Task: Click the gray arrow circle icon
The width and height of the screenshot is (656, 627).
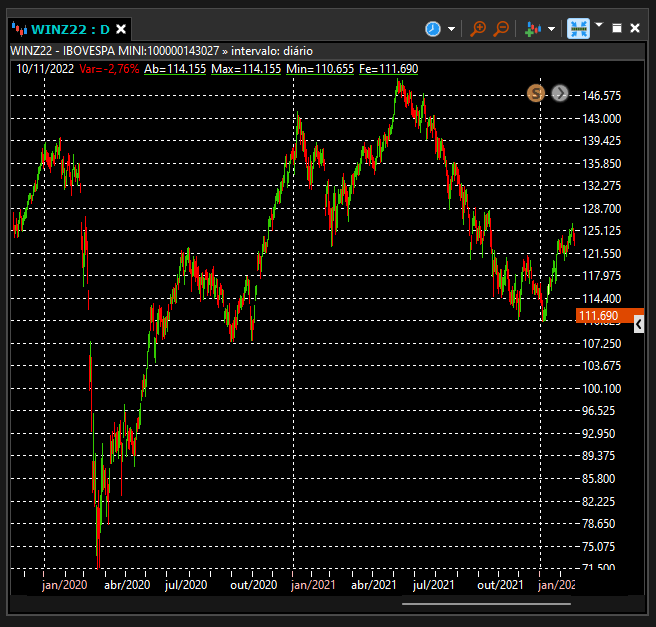Action: click(x=560, y=93)
